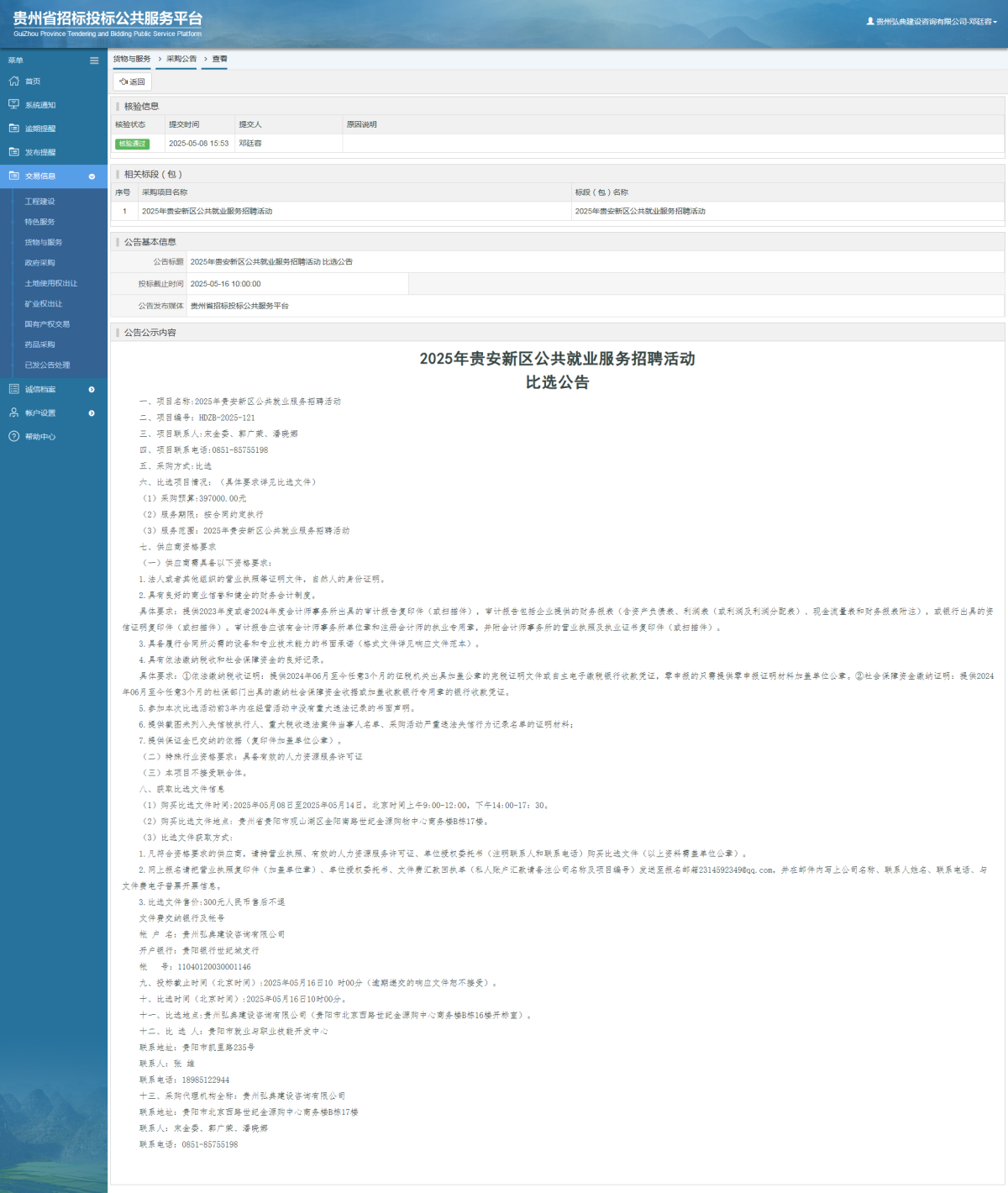Screen dimensions: 1008x1193
Task: Open the 货物与服务 breadcrumb tab
Action: (x=130, y=60)
